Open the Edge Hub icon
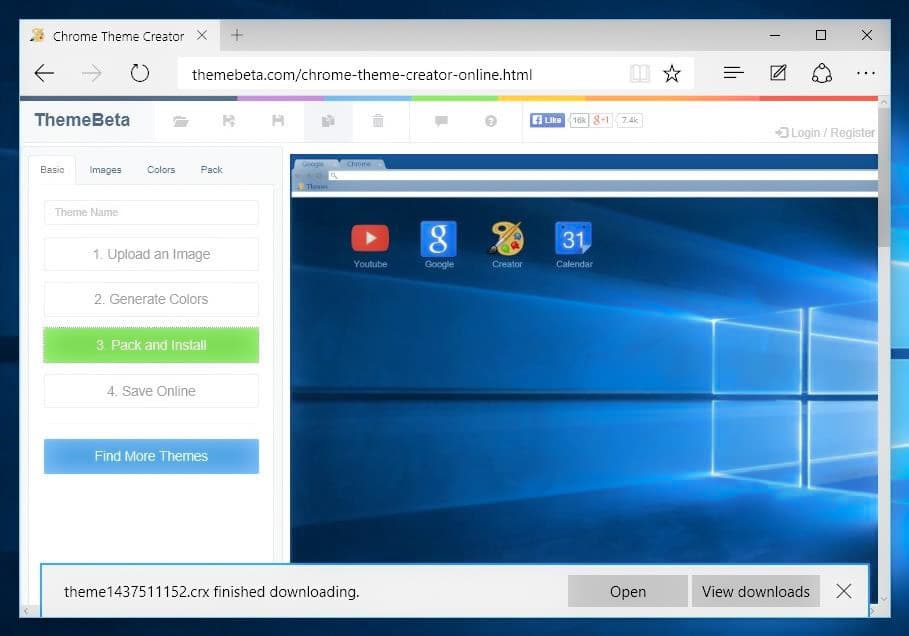 pos(734,74)
